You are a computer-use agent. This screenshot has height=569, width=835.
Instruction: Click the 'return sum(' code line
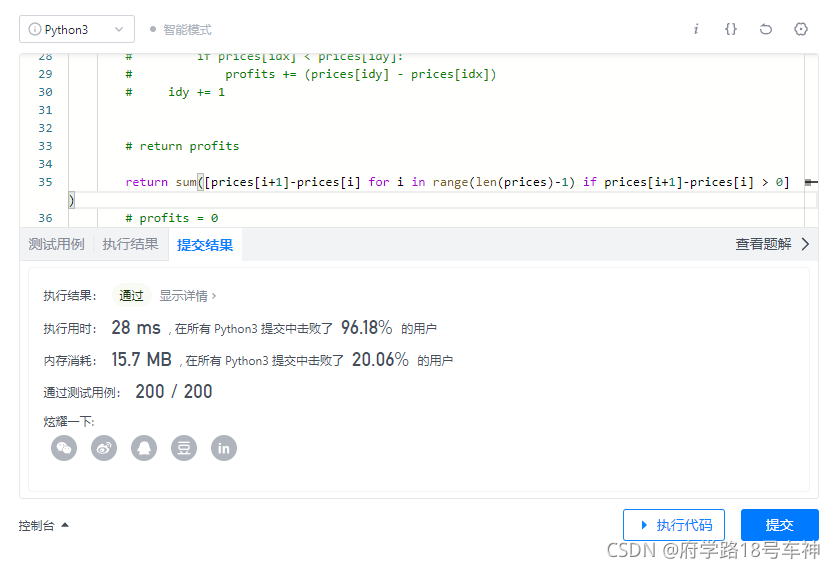tap(457, 182)
